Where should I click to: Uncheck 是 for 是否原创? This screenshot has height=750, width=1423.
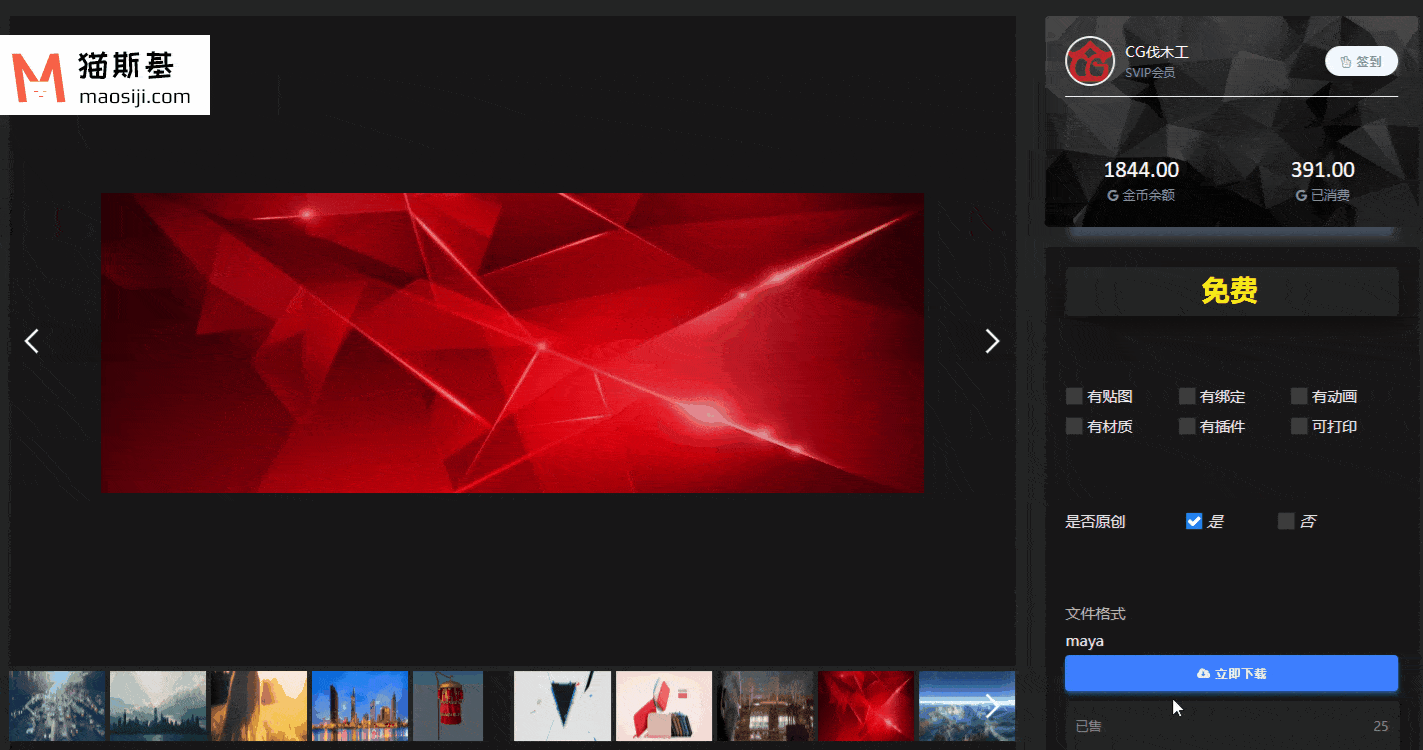(x=1194, y=521)
